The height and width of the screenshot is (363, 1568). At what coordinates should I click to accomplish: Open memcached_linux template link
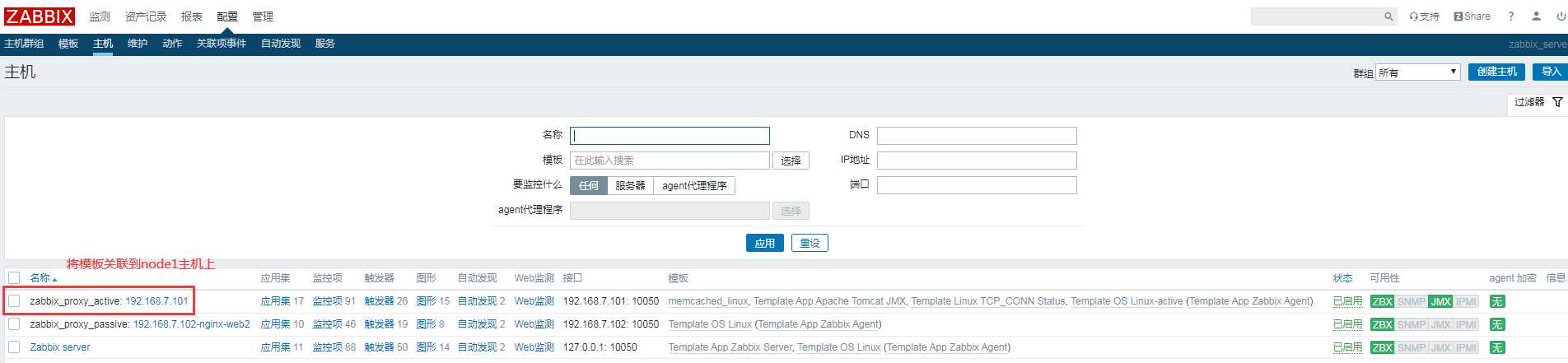[x=708, y=301]
